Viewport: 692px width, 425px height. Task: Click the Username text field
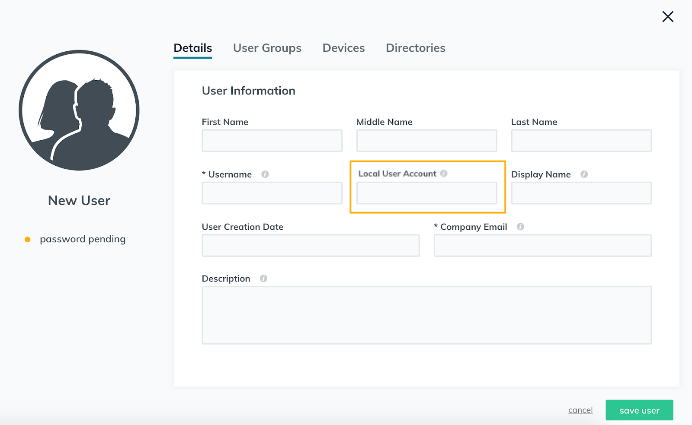tap(272, 193)
